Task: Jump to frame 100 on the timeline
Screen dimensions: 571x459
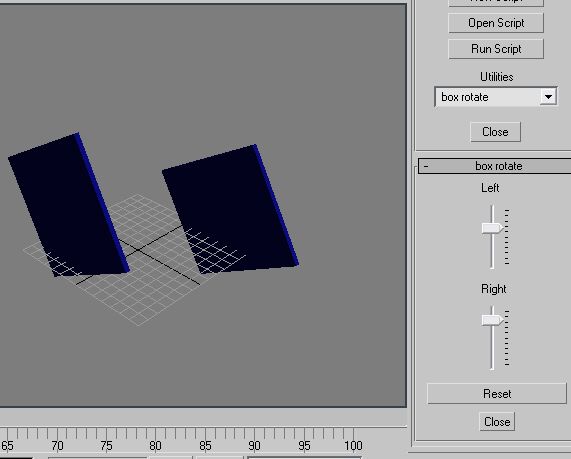Action: 353,446
